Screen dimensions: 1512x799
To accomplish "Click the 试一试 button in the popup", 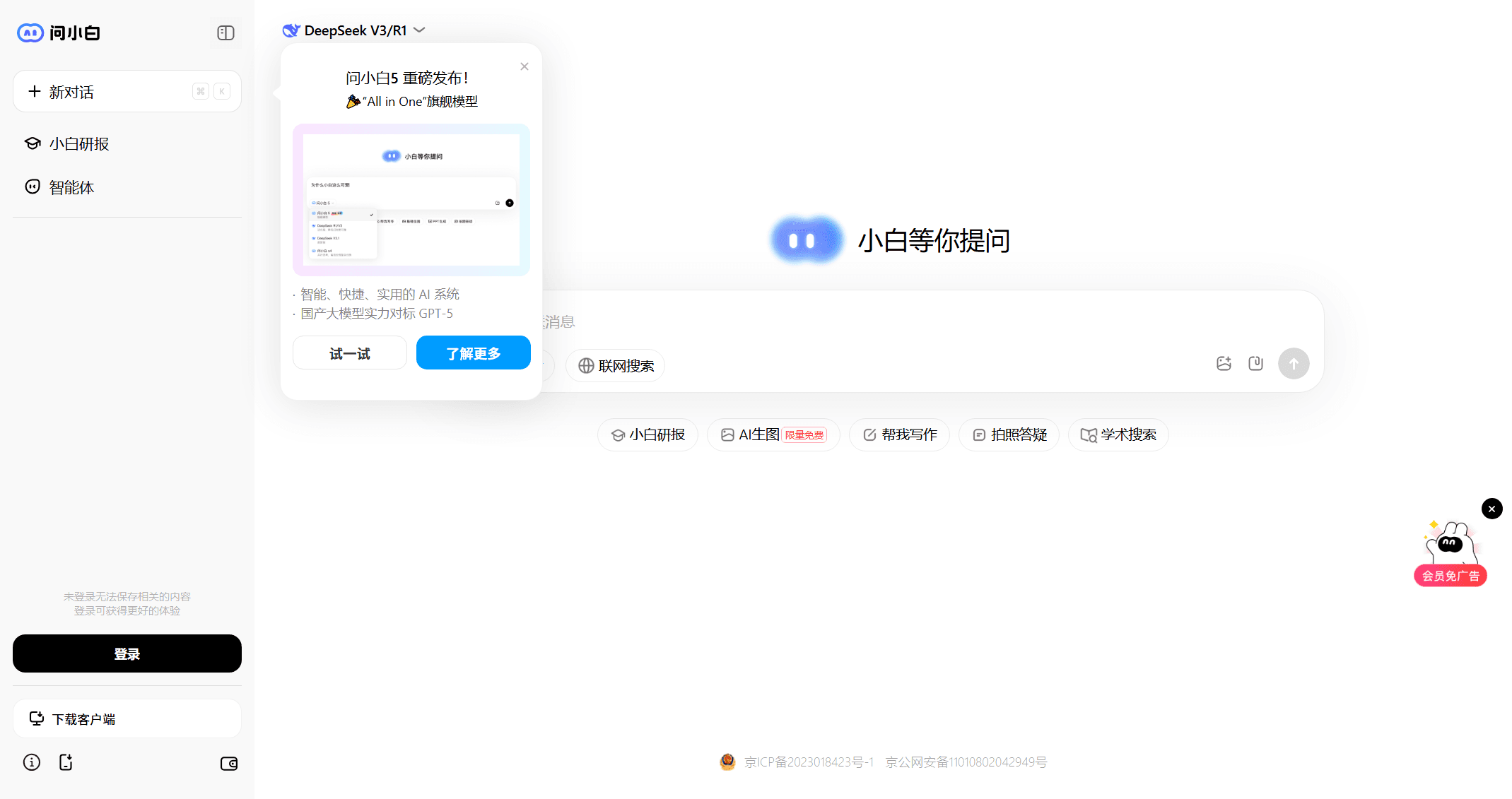I will (349, 353).
